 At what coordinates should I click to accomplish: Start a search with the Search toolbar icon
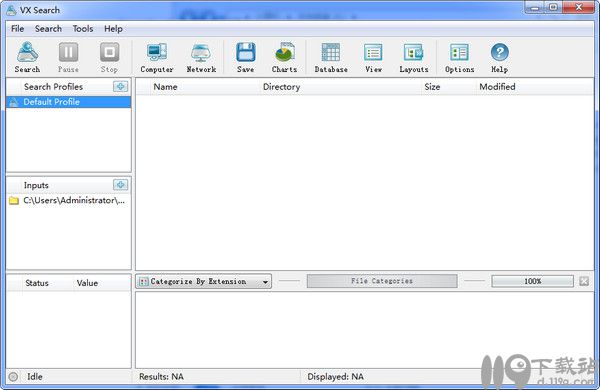point(27,57)
